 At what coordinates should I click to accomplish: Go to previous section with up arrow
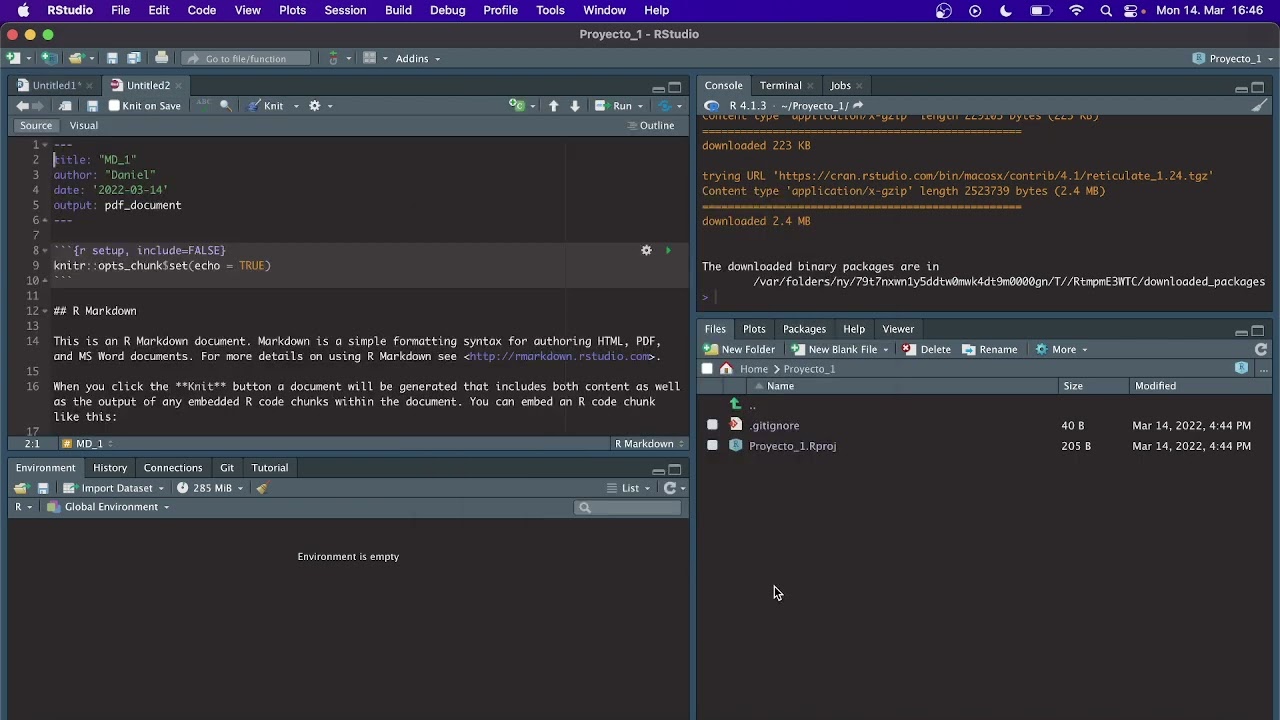pos(553,106)
